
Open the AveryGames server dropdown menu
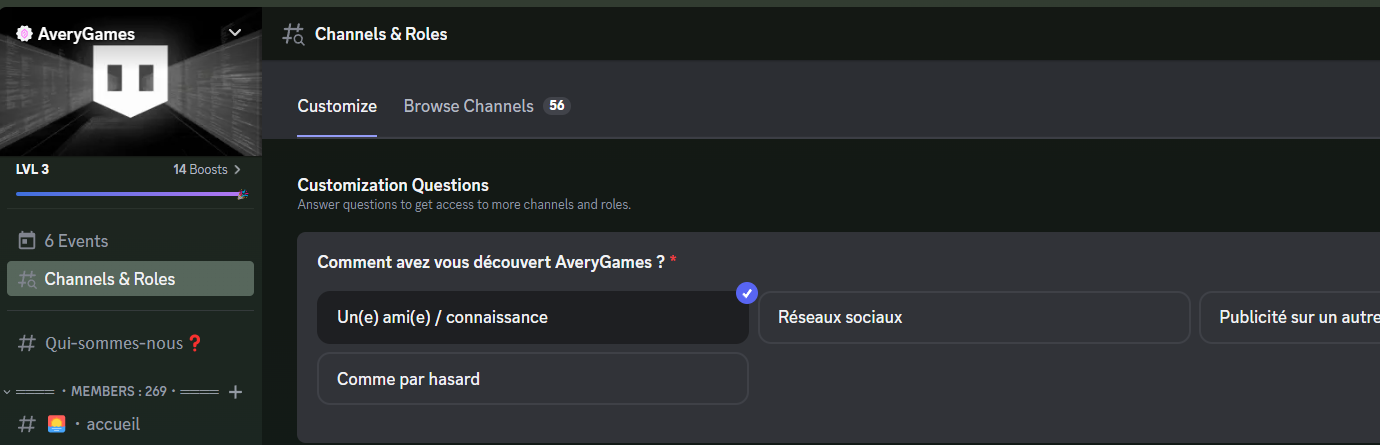click(x=235, y=33)
